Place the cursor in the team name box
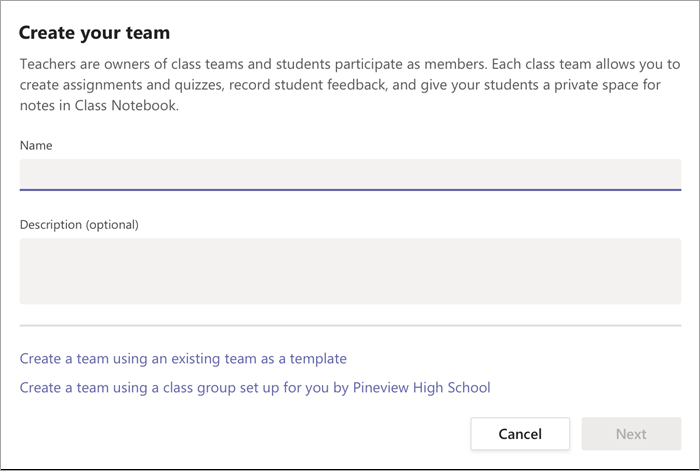This screenshot has width=700, height=471. click(350, 175)
